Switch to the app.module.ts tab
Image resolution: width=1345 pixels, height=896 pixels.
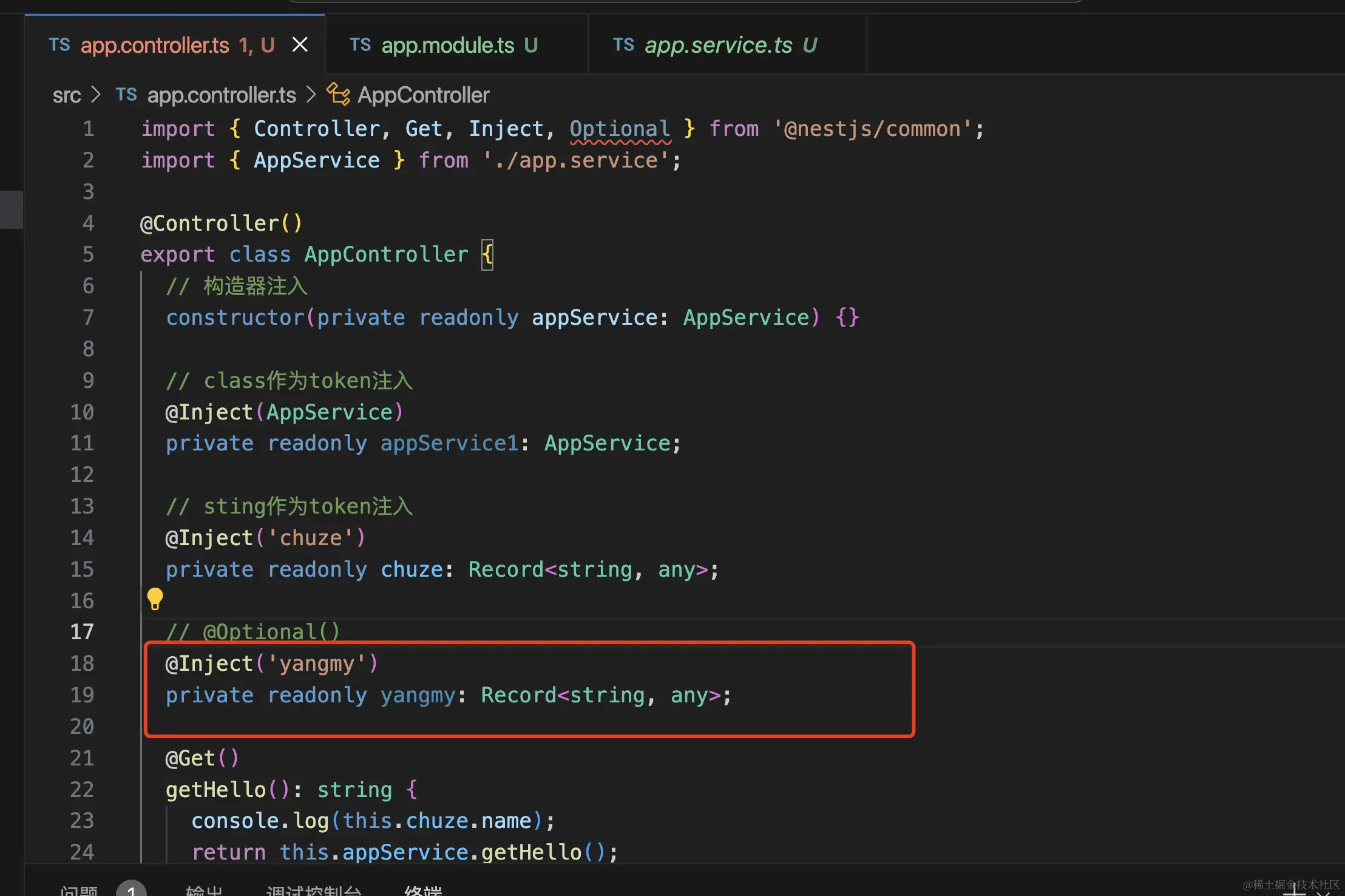pyautogui.click(x=448, y=45)
